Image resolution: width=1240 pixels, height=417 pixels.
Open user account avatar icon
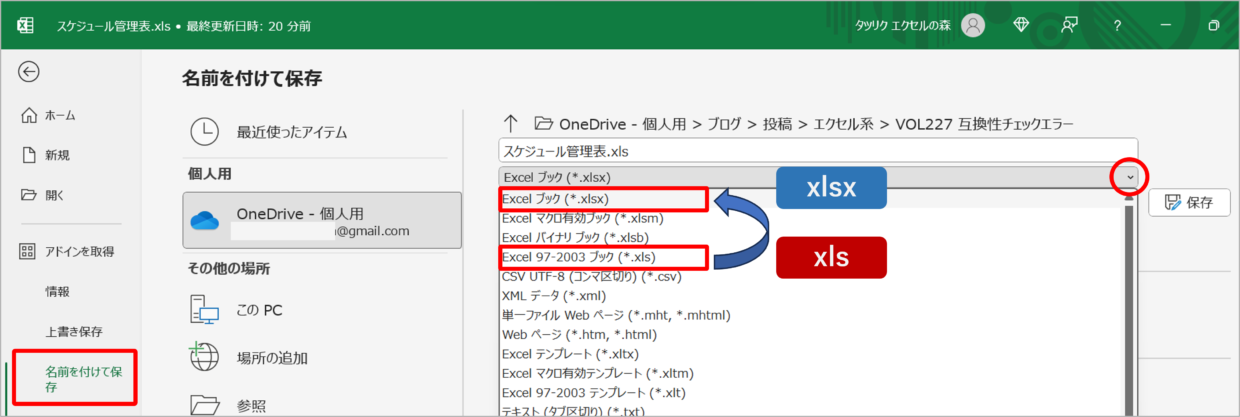[x=973, y=25]
